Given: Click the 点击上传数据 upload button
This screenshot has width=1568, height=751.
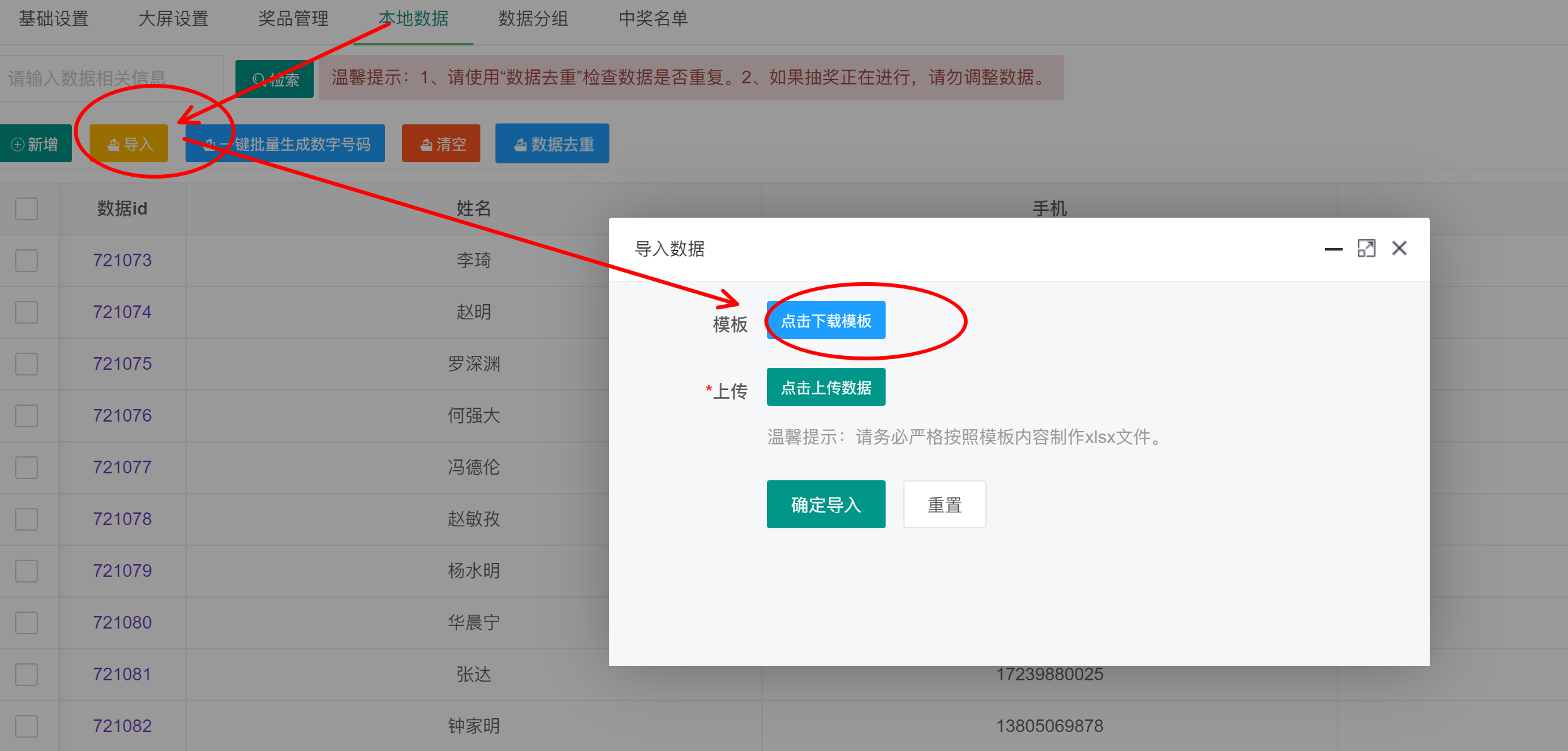Looking at the screenshot, I should point(826,387).
